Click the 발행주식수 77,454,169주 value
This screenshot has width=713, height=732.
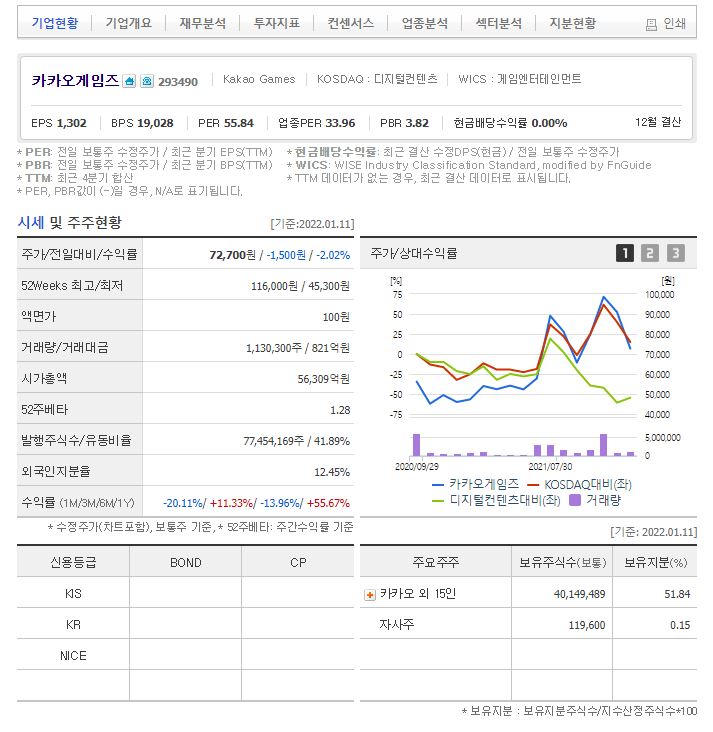[x=274, y=441]
